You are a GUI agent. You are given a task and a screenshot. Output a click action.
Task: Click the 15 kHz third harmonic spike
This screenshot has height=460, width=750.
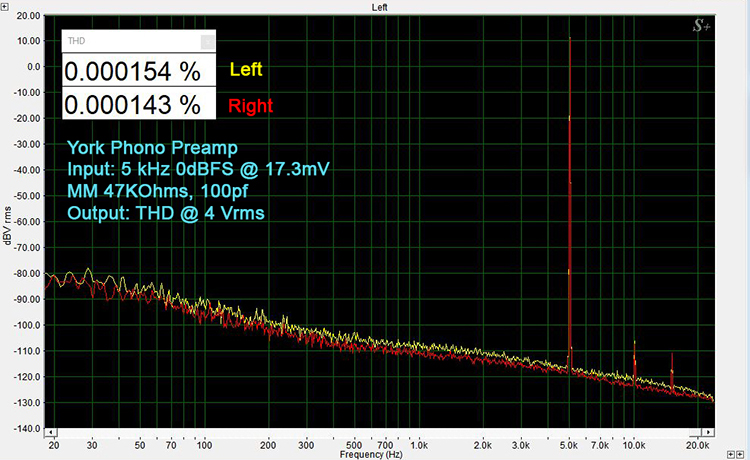(672, 357)
